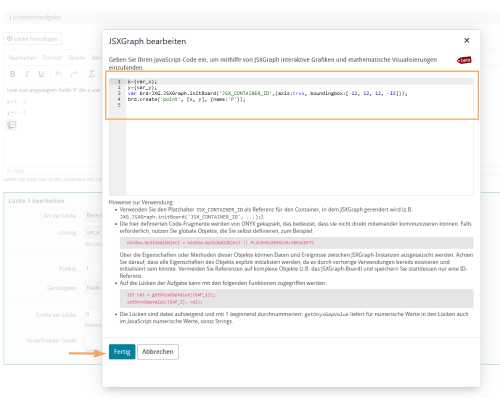The height and width of the screenshot is (398, 500).
Task: Click the JSXGraph bearbeiten dialog title
Action: click(x=147, y=41)
